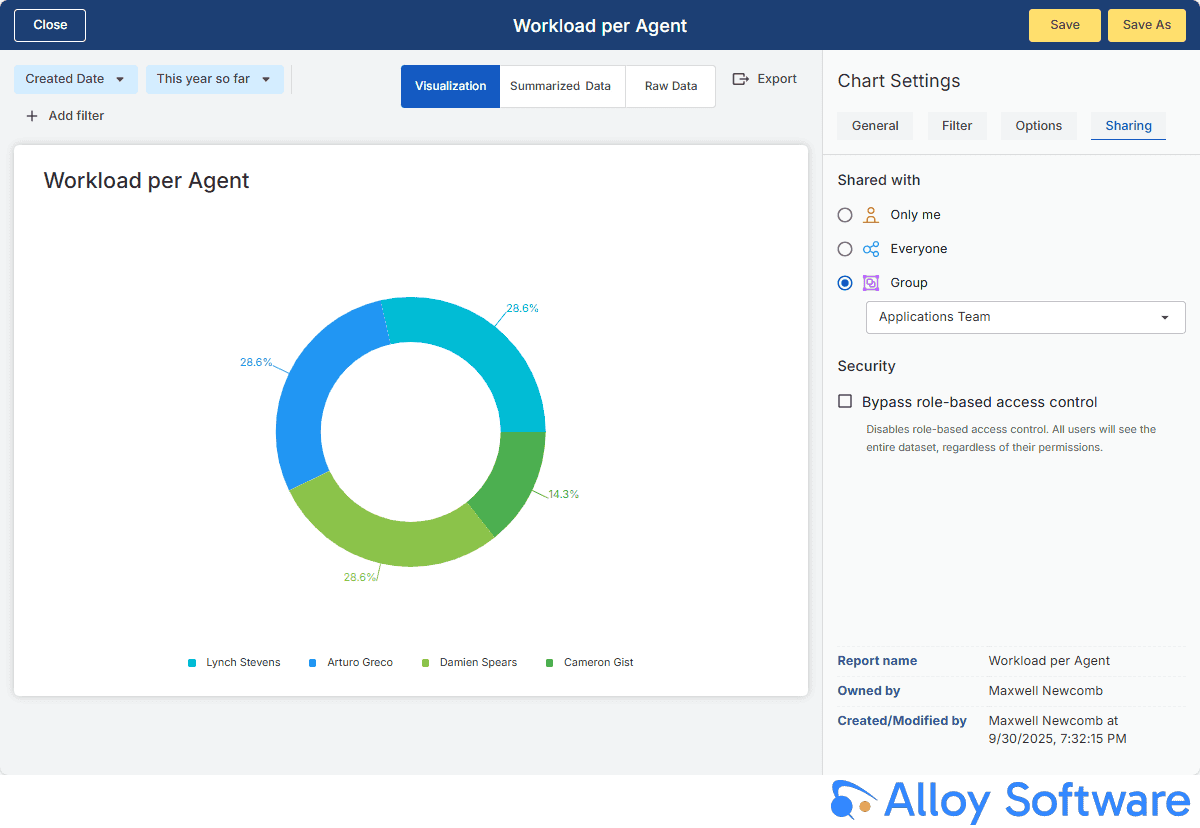Select the Everyone radio button

tap(845, 249)
